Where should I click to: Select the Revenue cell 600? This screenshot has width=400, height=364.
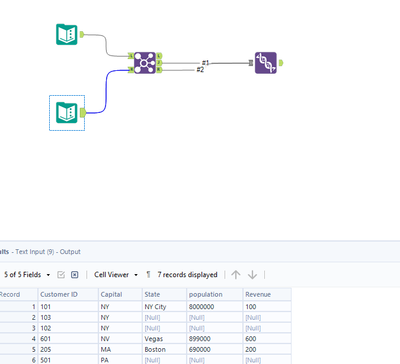click(x=267, y=339)
